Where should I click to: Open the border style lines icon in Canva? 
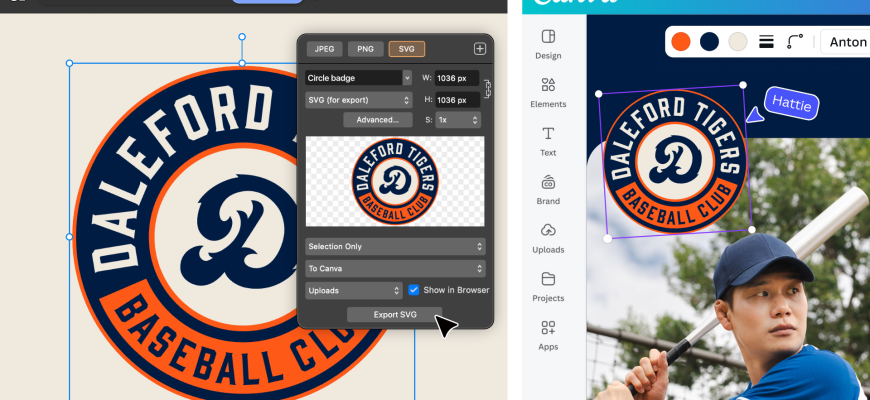pos(766,42)
